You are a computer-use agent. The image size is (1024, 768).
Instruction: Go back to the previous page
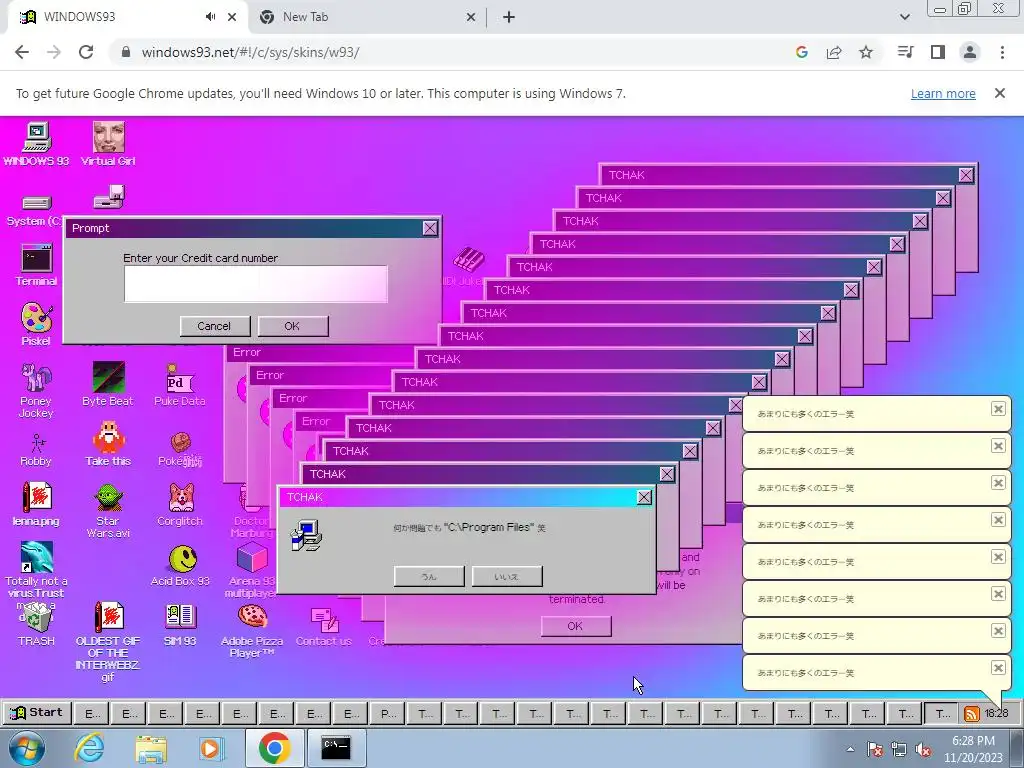[x=22, y=52]
